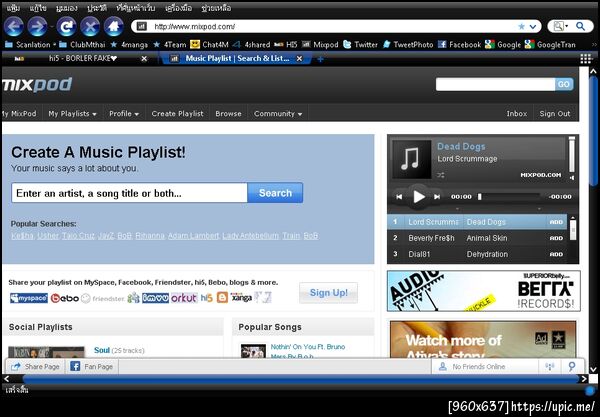
Task: Click the browser Back arrow button
Action: (14, 26)
